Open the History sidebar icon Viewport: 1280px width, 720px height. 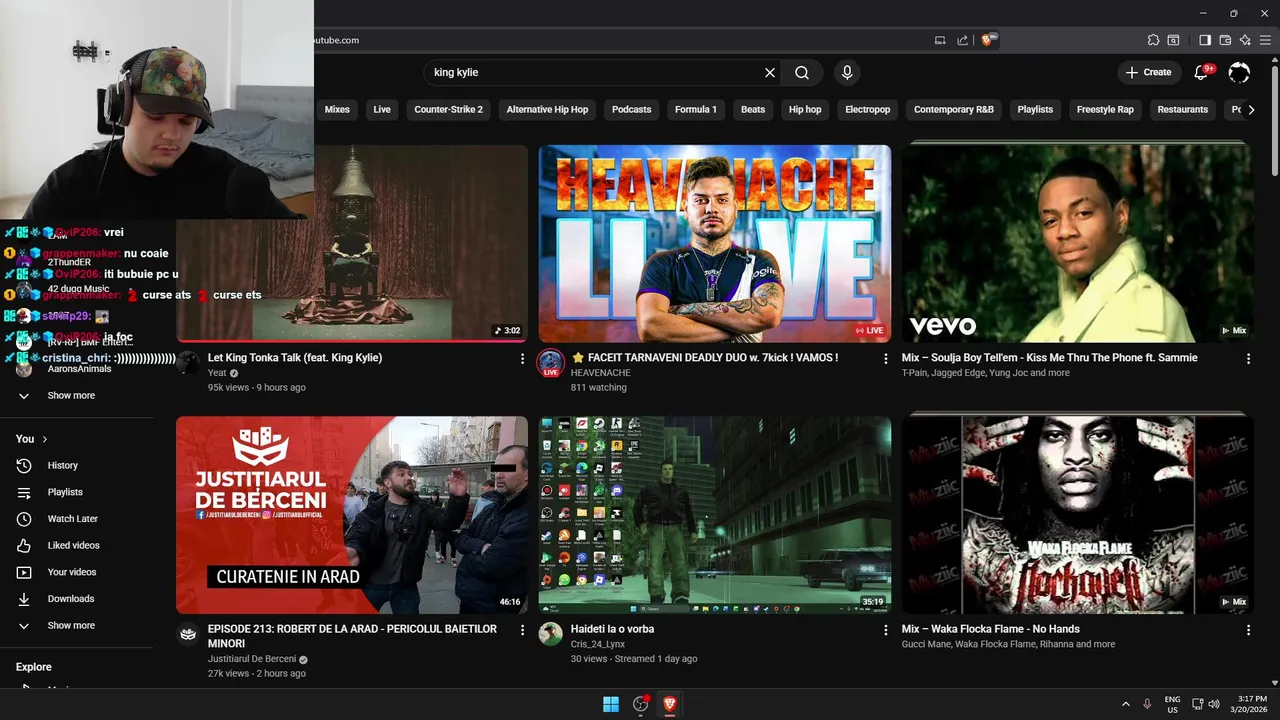24,465
